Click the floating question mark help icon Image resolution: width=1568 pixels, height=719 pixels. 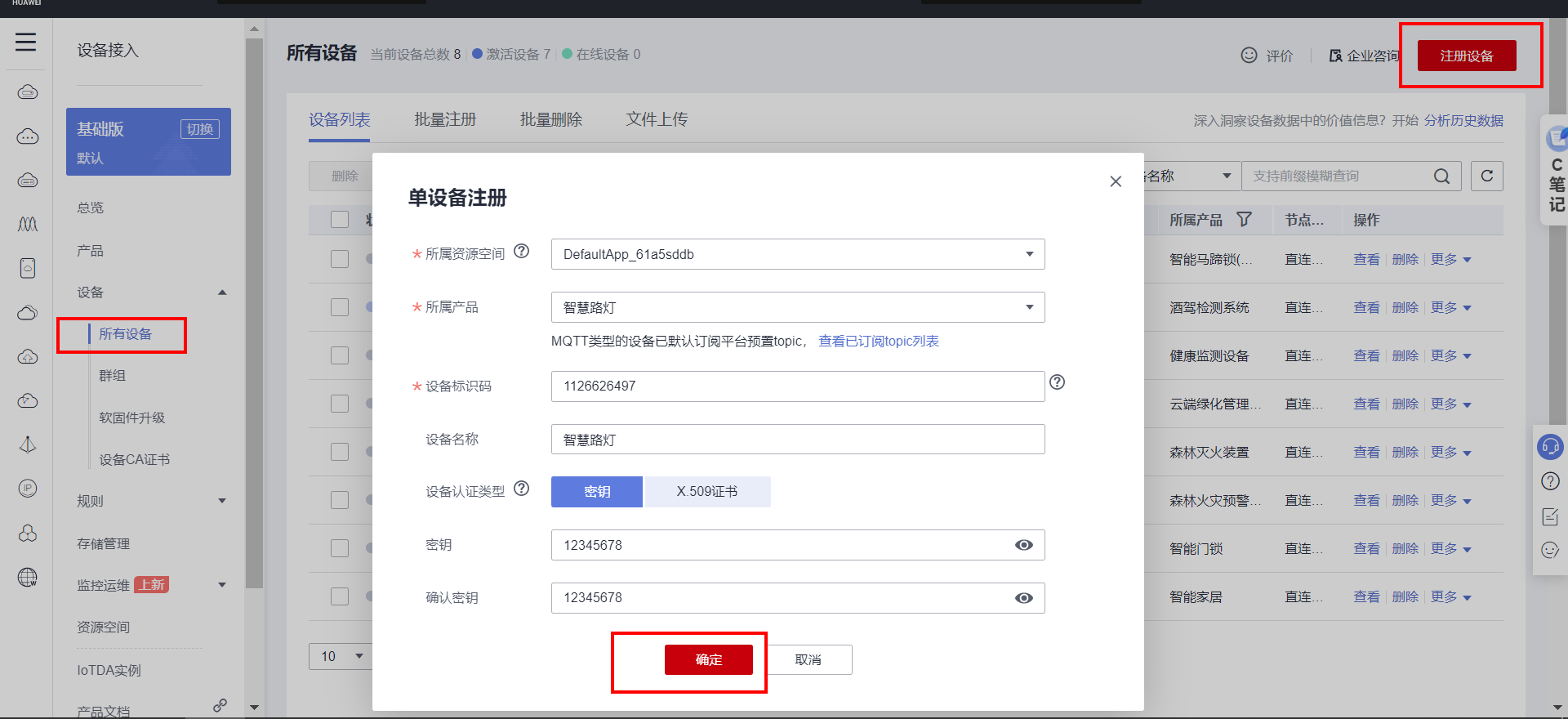pyautogui.click(x=1550, y=481)
